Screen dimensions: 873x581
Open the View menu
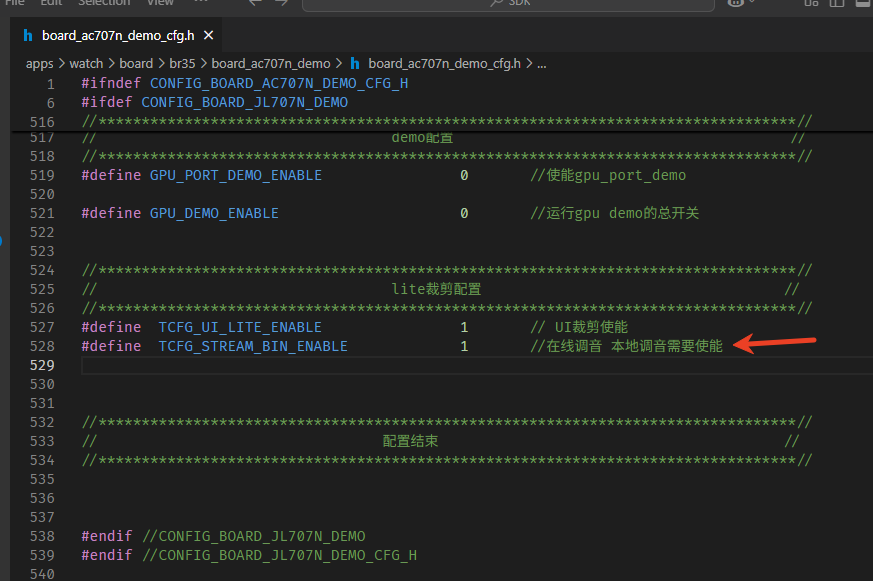160,3
